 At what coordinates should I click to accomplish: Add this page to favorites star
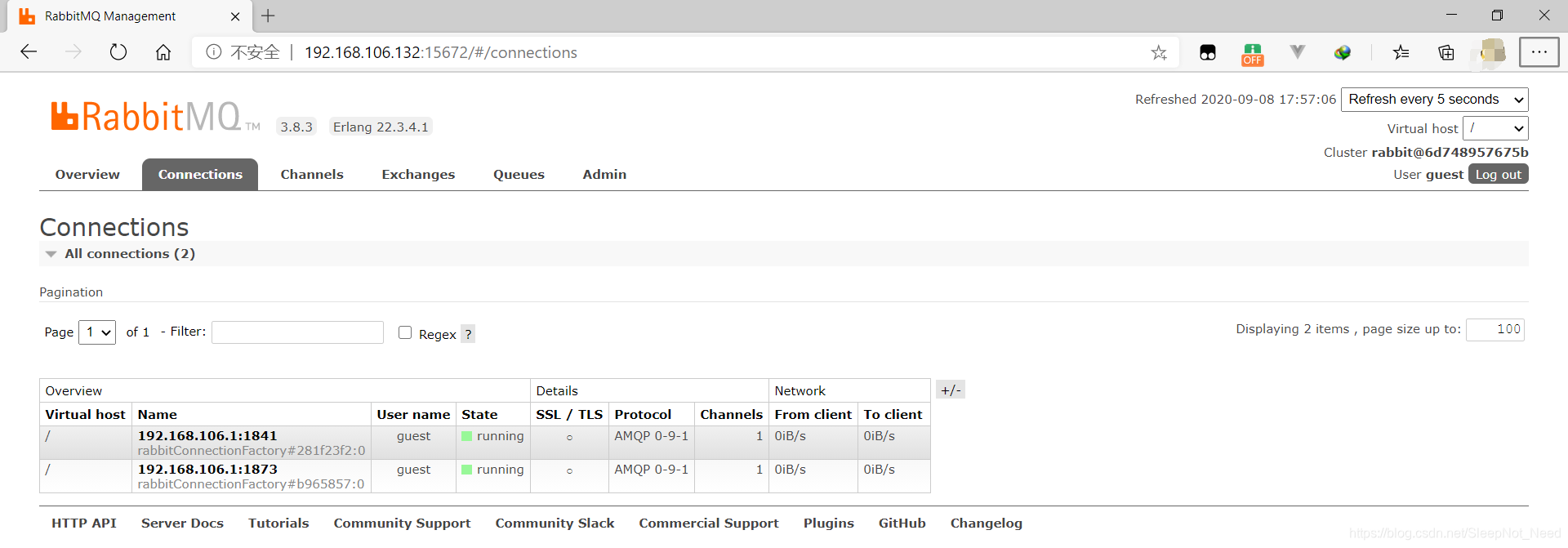tap(1159, 53)
